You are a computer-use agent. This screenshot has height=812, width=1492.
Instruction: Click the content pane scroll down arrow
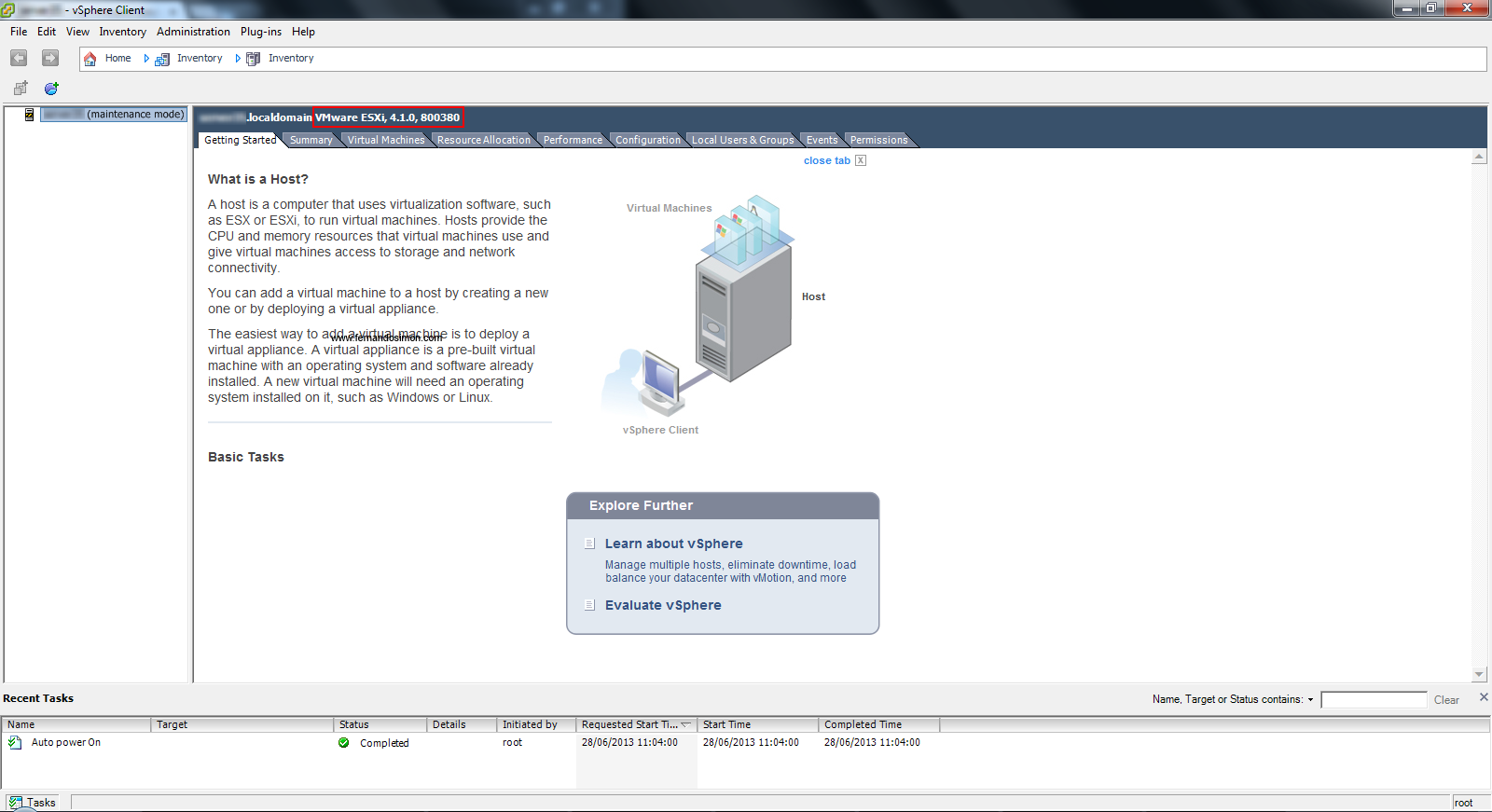pyautogui.click(x=1479, y=675)
